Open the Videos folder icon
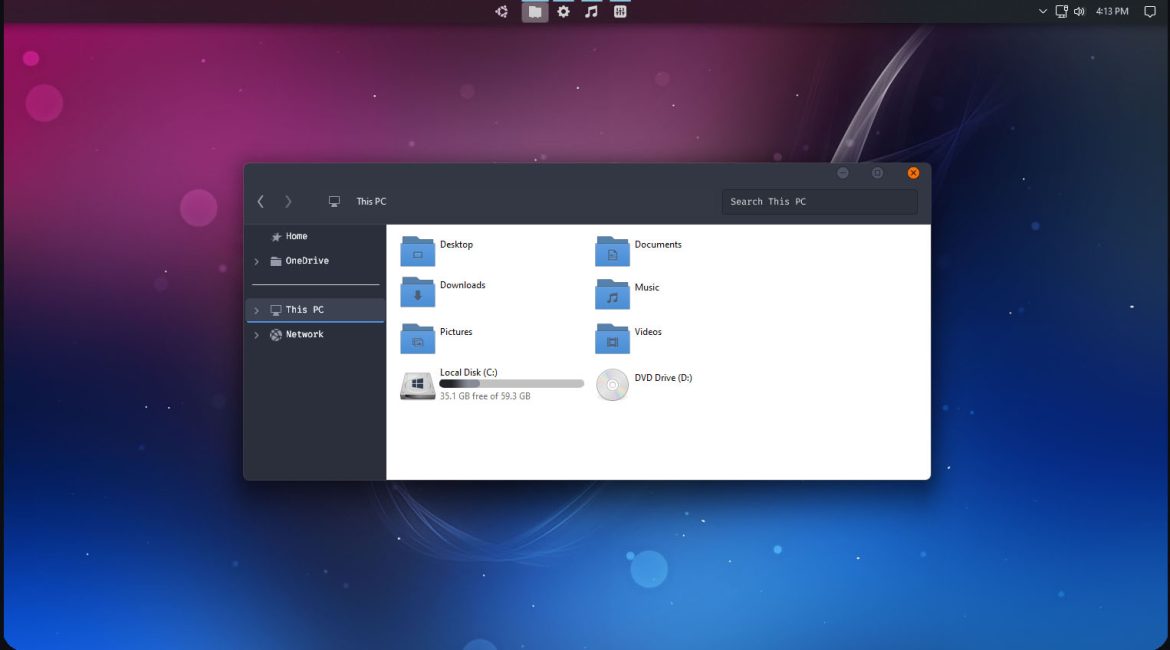The width and height of the screenshot is (1170, 650). [612, 338]
